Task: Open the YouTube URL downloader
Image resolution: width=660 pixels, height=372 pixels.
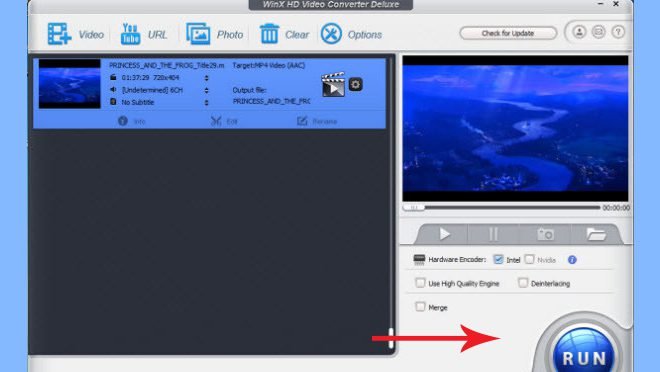Action: click(130, 34)
